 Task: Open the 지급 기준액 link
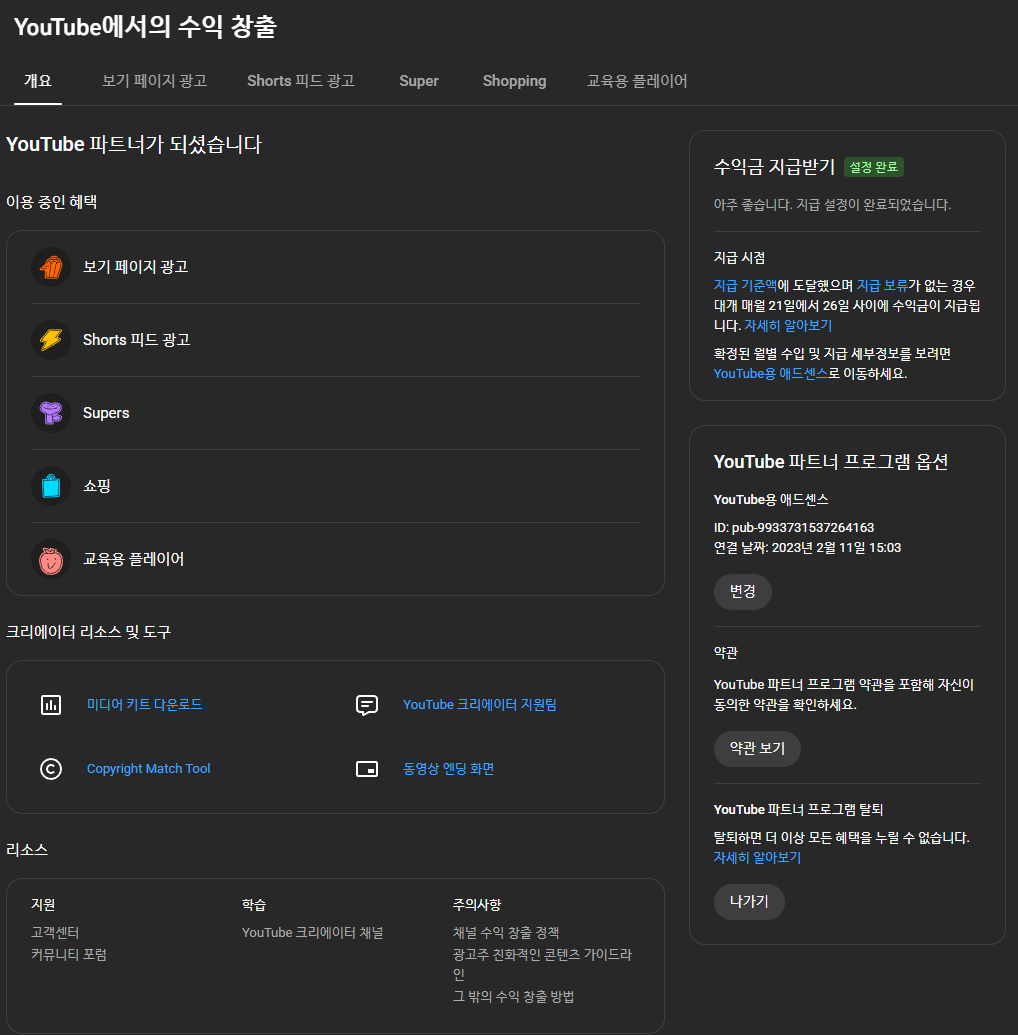pos(745,285)
